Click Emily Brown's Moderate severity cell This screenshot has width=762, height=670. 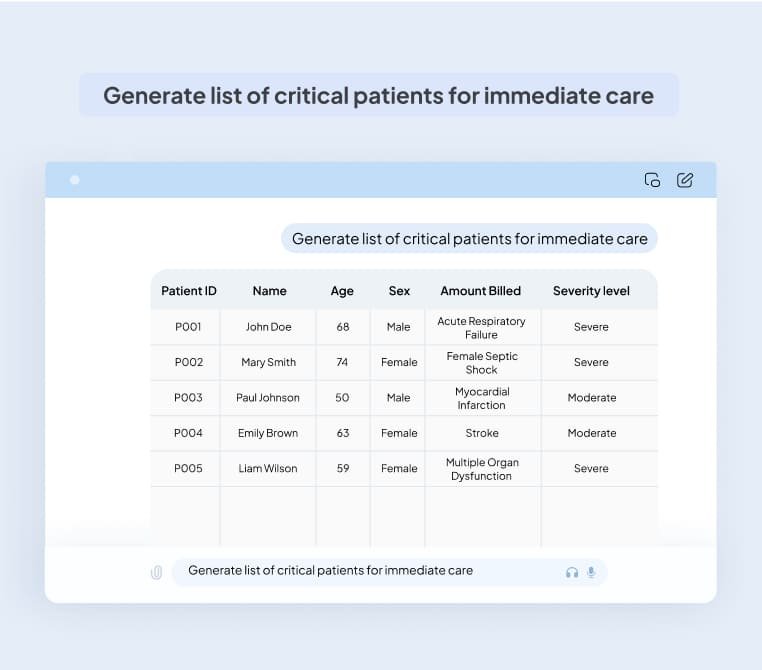pos(591,433)
